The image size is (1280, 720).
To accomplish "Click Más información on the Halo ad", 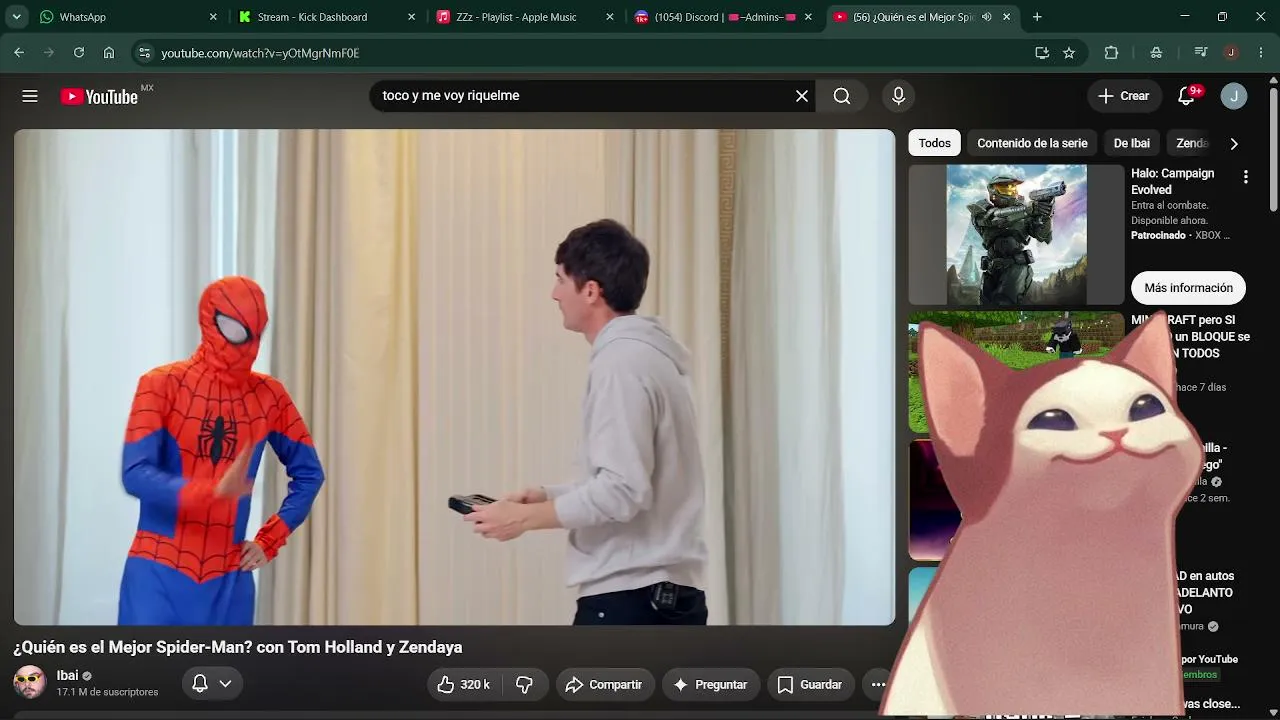I will 1188,288.
